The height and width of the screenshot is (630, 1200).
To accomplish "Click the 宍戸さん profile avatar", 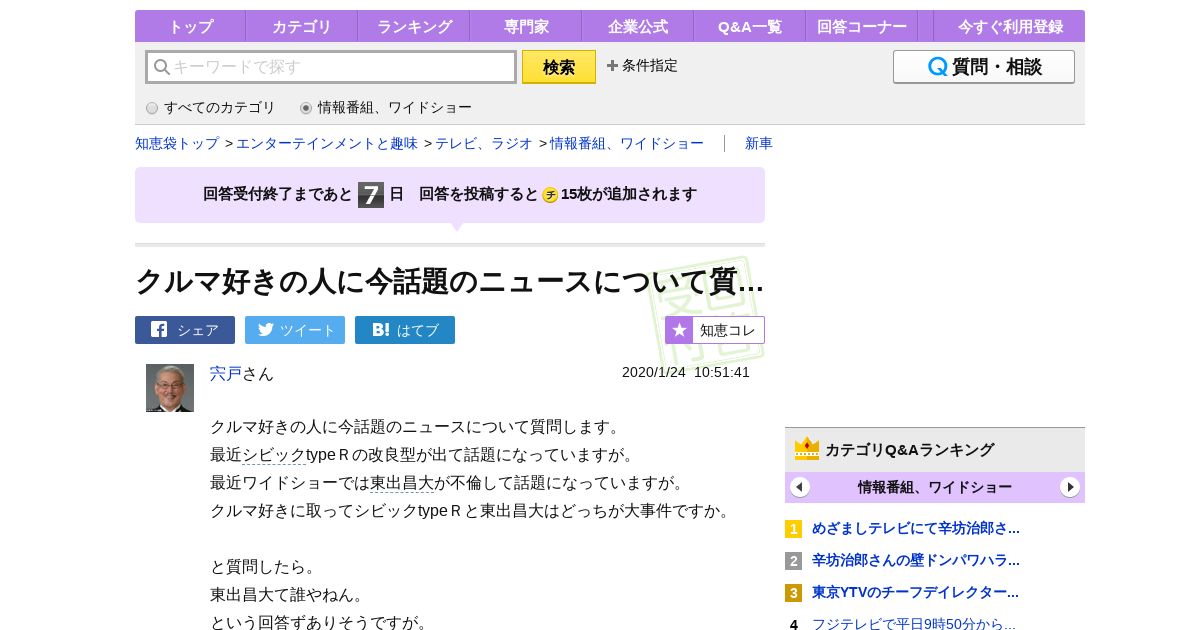I will click(170, 388).
